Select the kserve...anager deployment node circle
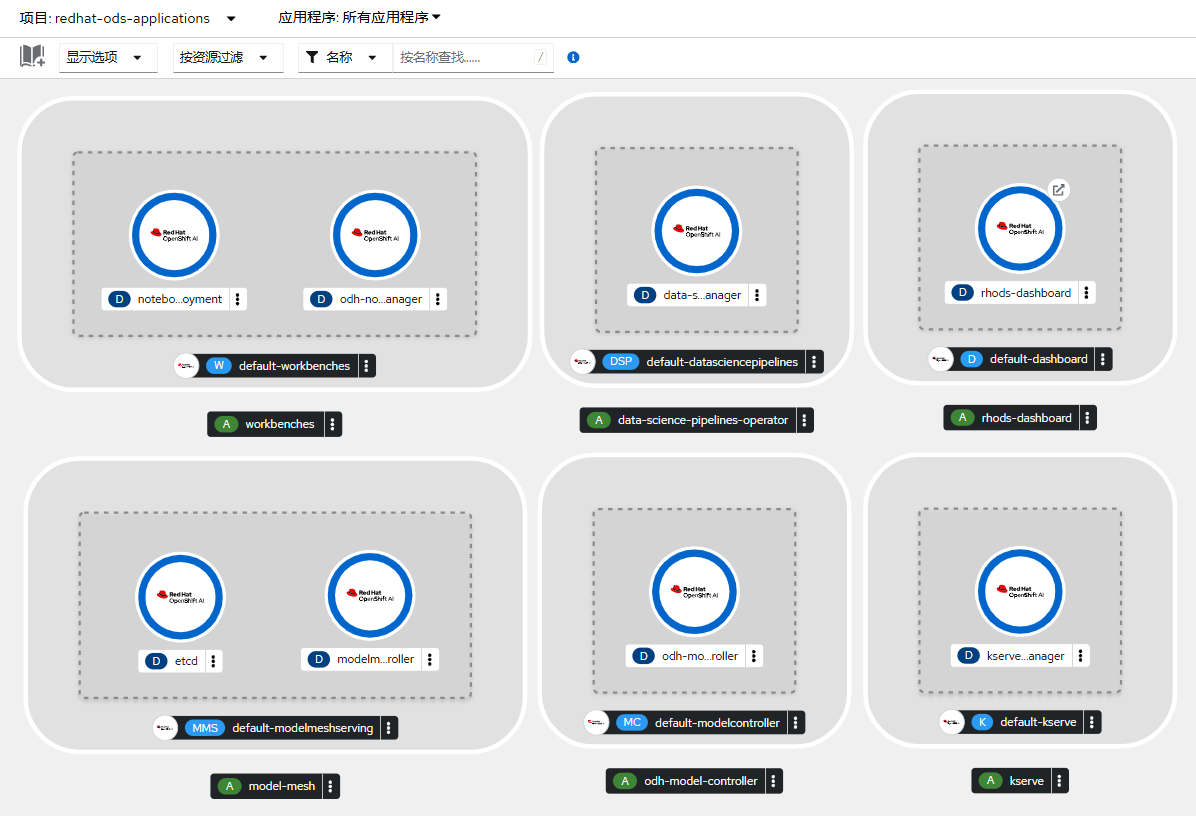1196x816 pixels. (x=1021, y=591)
